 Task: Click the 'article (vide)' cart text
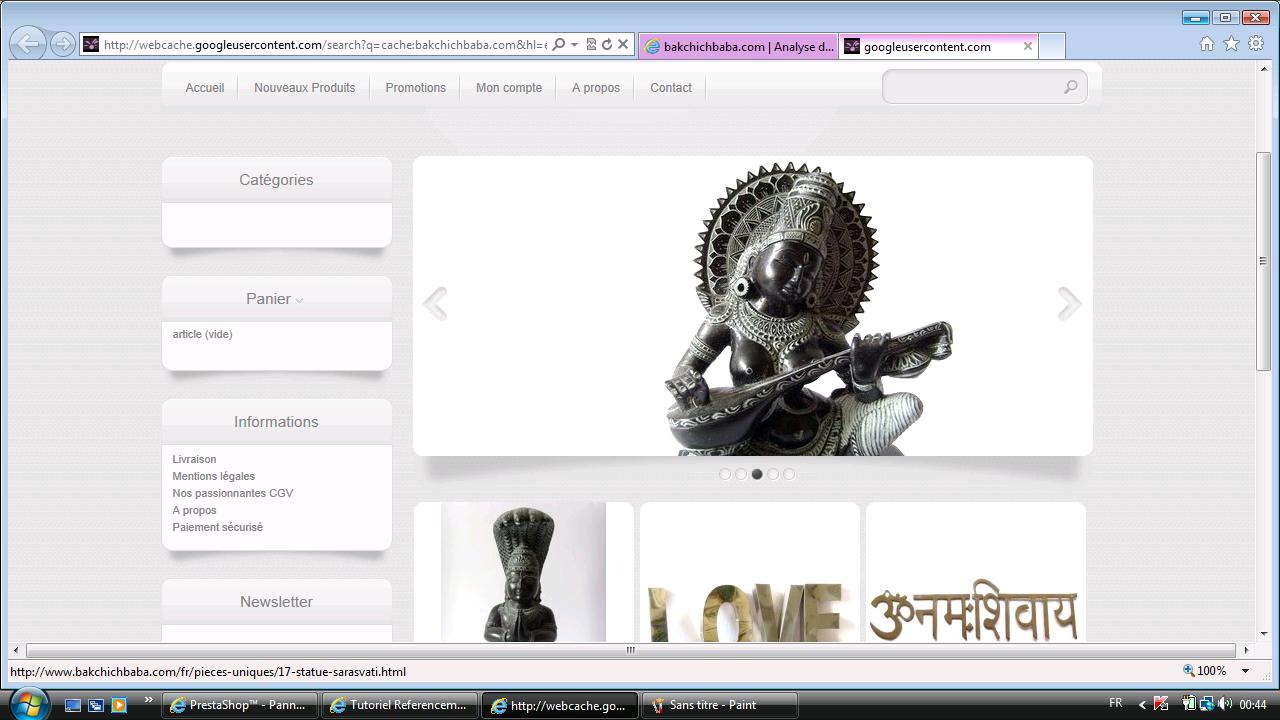pyautogui.click(x=202, y=334)
